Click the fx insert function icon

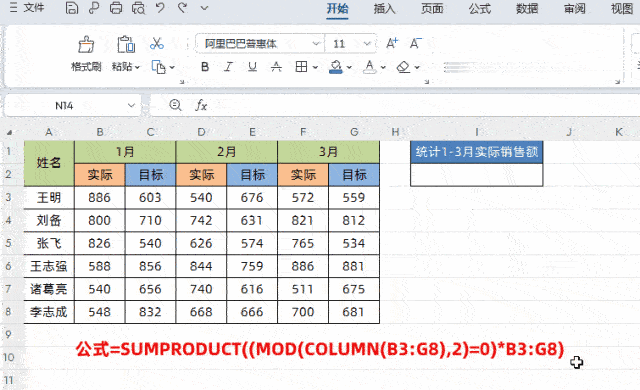pyautogui.click(x=201, y=105)
